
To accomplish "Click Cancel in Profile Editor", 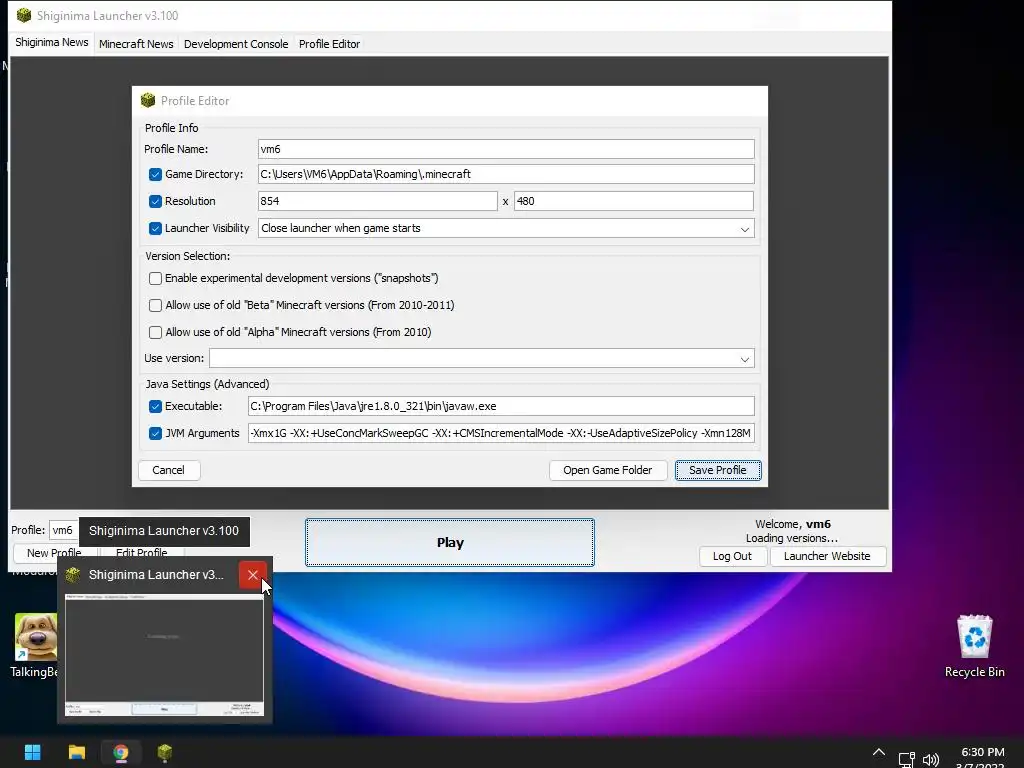I will point(168,470).
